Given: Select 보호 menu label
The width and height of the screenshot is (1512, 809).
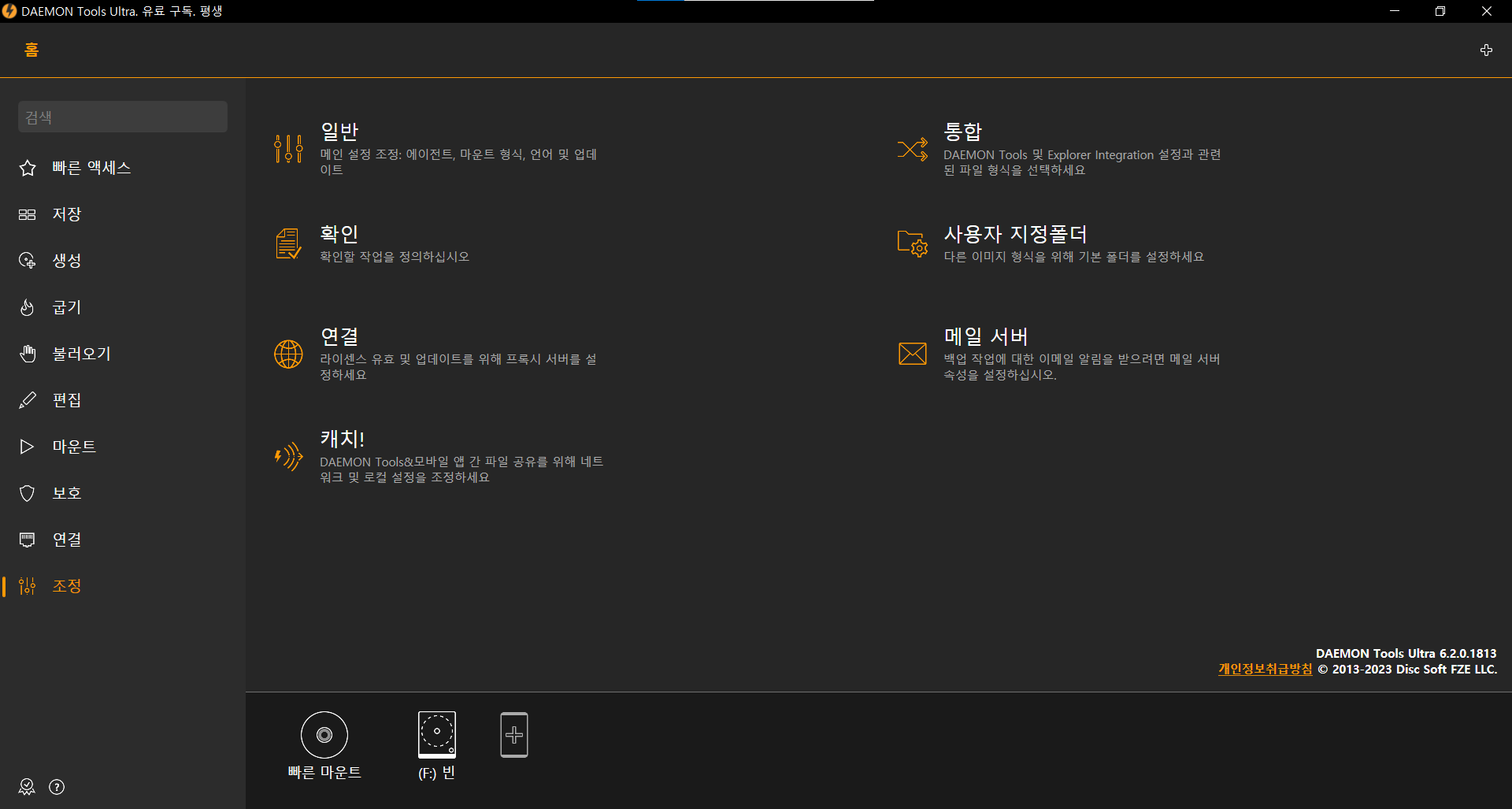Looking at the screenshot, I should coord(67,493).
